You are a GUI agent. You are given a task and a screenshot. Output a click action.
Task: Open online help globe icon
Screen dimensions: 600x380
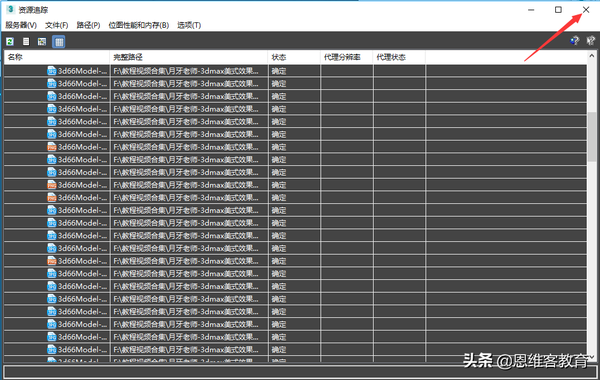point(575,40)
